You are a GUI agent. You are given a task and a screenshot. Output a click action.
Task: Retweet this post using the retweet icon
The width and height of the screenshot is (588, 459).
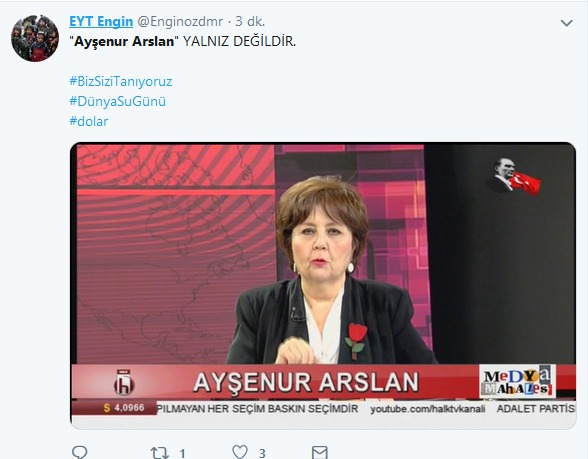(x=160, y=453)
